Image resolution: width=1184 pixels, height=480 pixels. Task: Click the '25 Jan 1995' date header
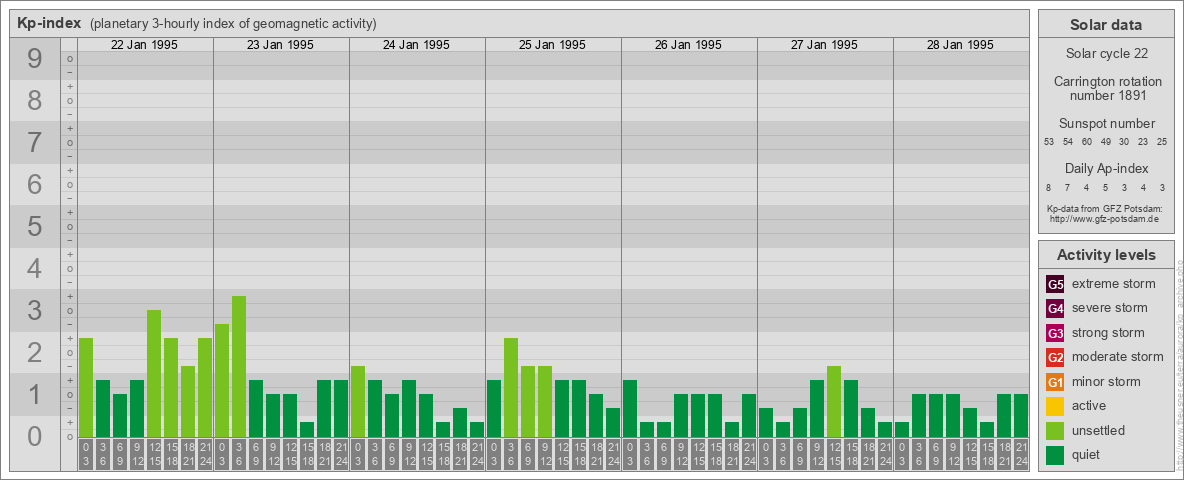pyautogui.click(x=552, y=45)
